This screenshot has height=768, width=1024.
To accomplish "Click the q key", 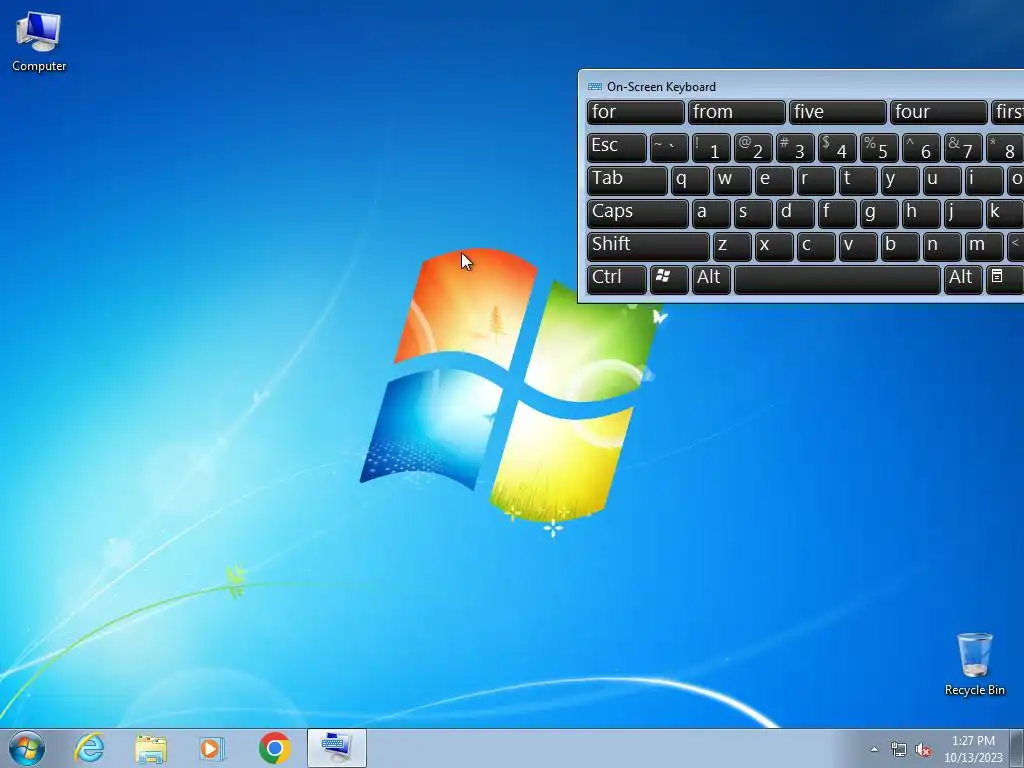I will click(690, 181).
